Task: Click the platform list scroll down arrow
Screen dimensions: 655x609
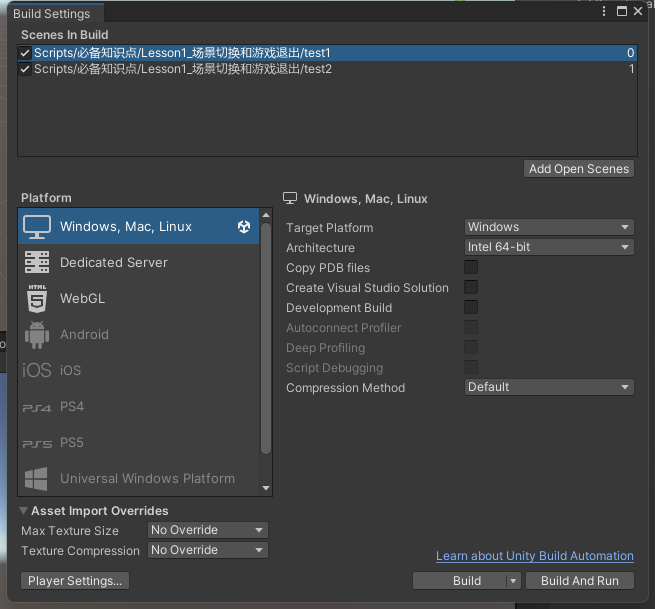Action: pos(266,488)
